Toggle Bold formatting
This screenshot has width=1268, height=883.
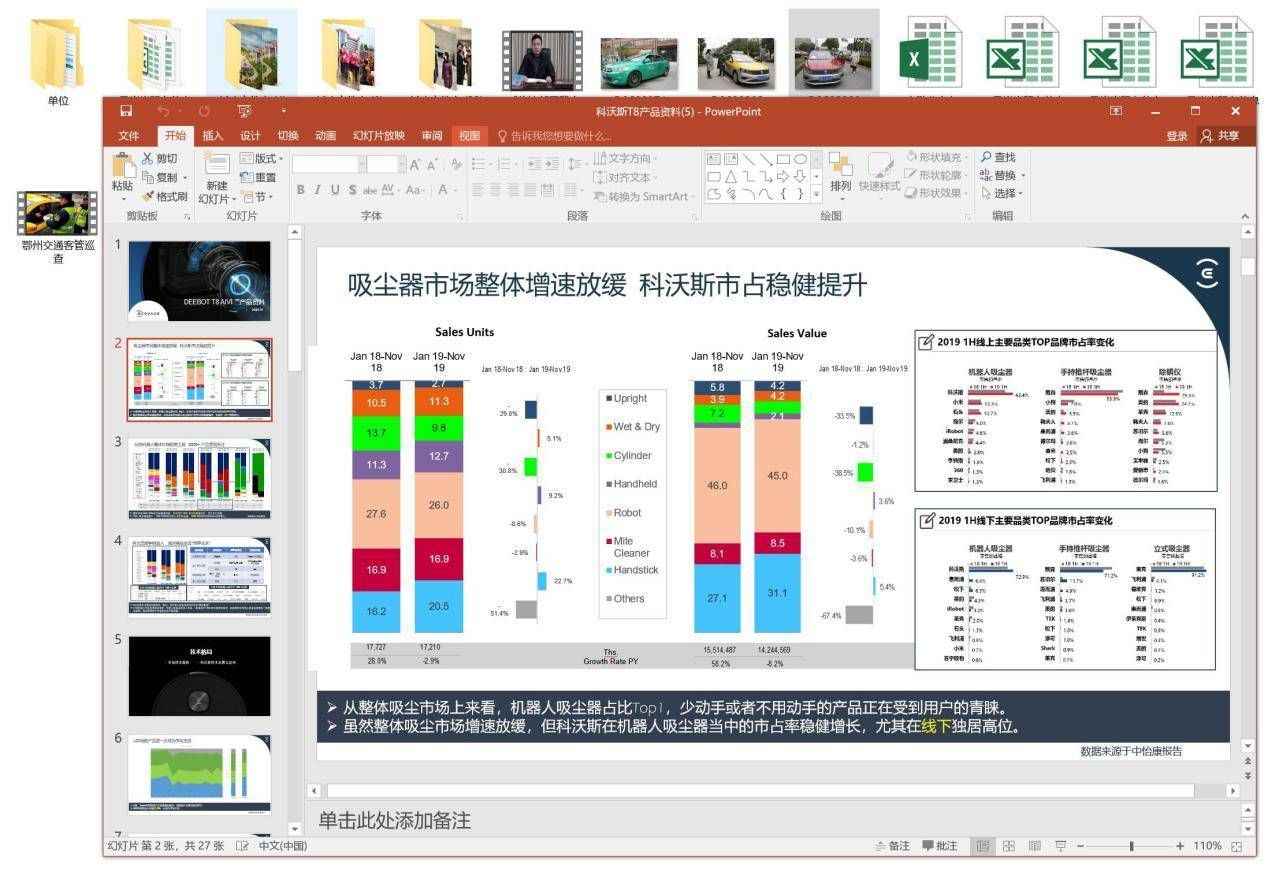(x=301, y=190)
